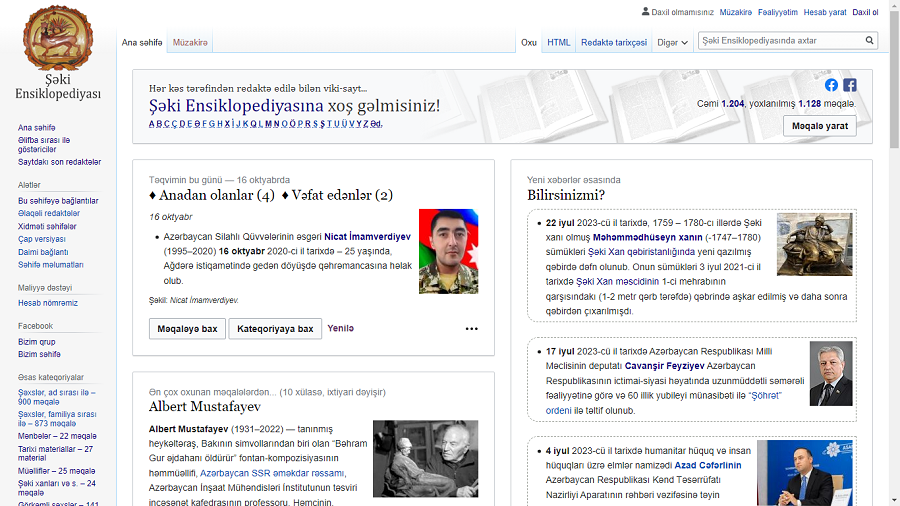This screenshot has height=506, width=900.
Task: Click the Məqaləyə bax button
Action: click(187, 329)
